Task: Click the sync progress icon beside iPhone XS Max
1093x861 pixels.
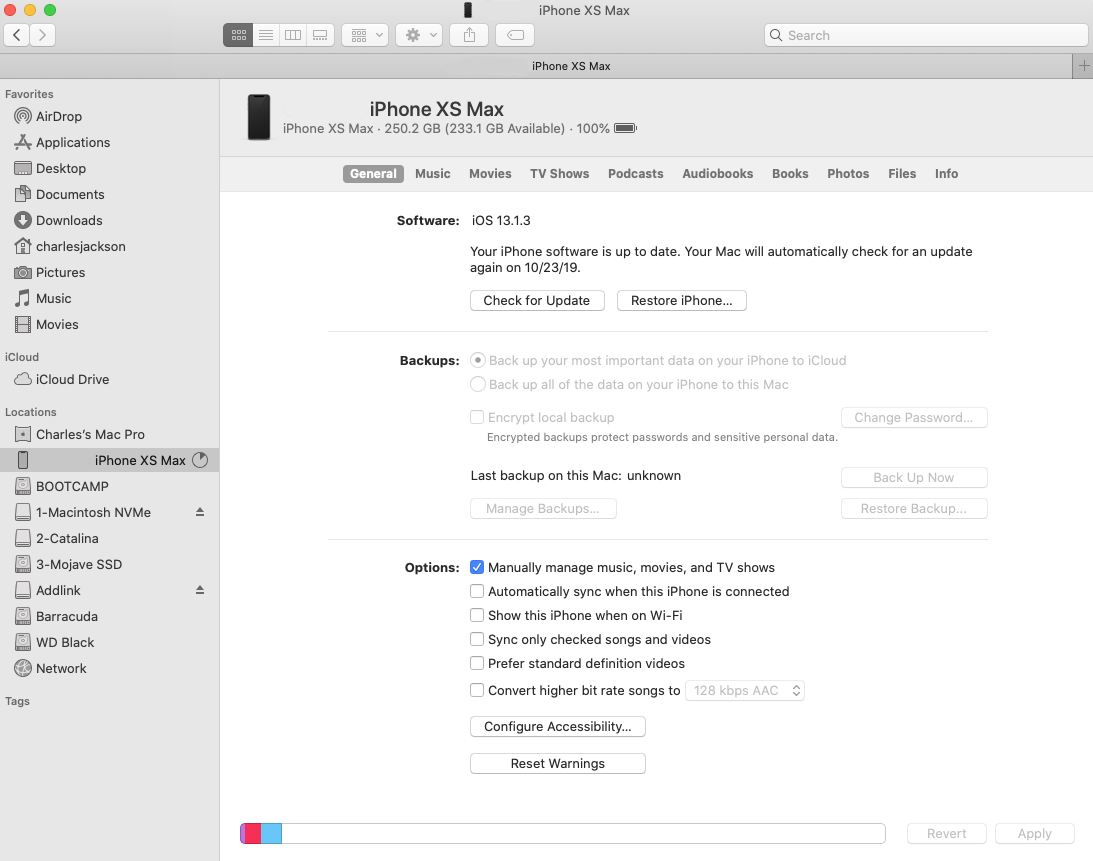Action: [x=200, y=460]
